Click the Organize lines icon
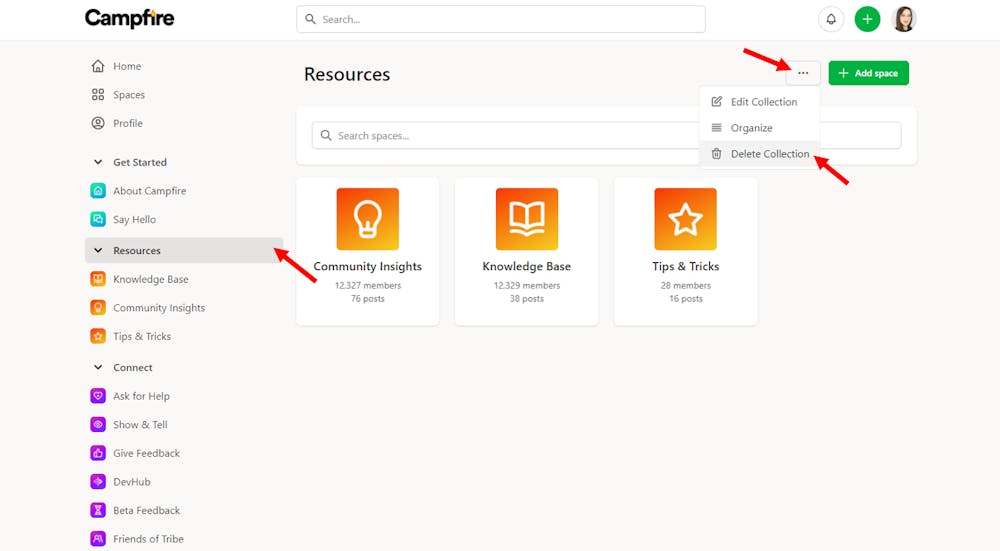This screenshot has width=1000, height=551. coord(716,128)
